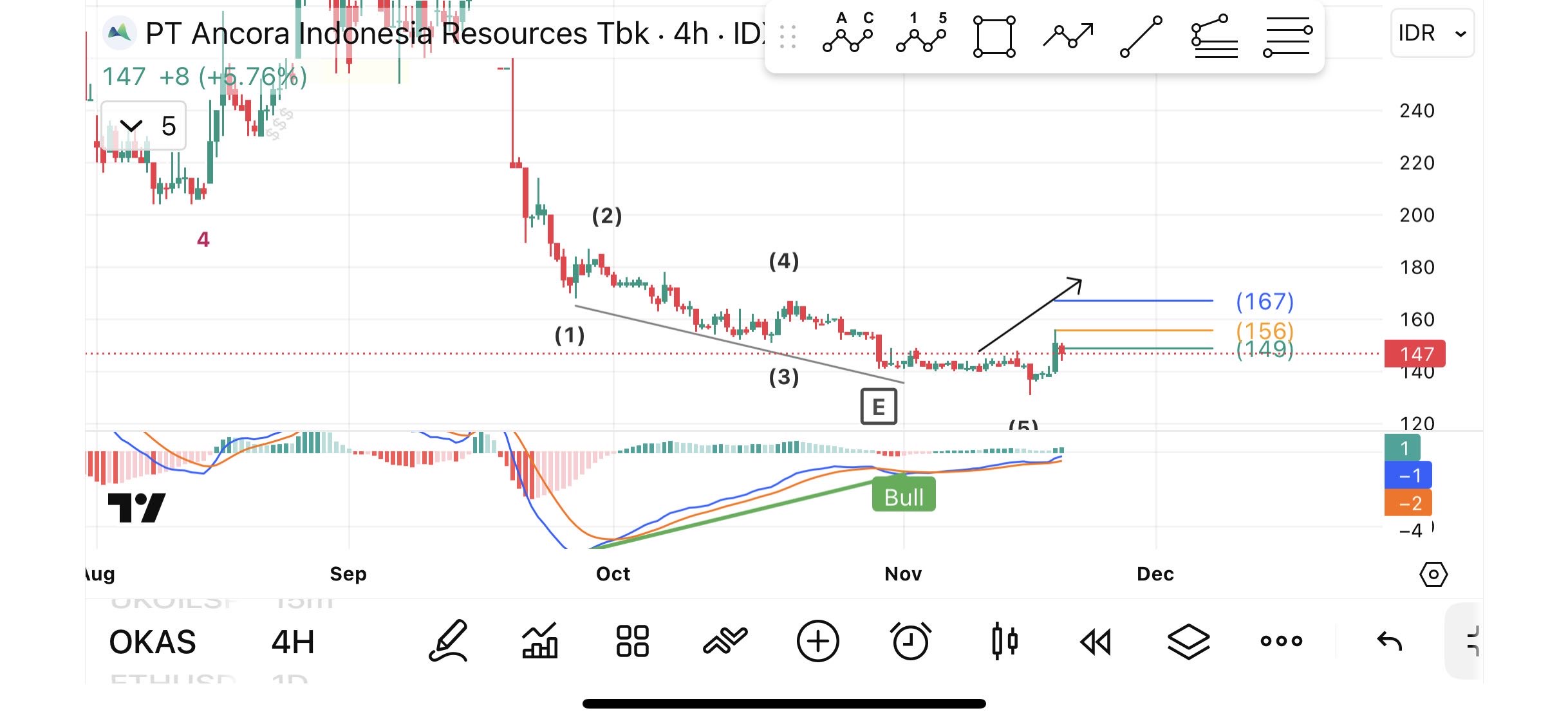This screenshot has width=1568, height=724.
Task: Create an alert with alarm clock
Action: (910, 641)
